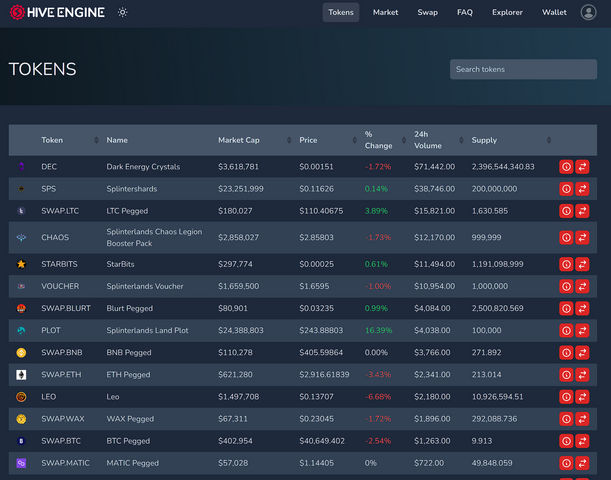Trade the VOUCHER token
The image size is (611, 480).
click(x=582, y=286)
